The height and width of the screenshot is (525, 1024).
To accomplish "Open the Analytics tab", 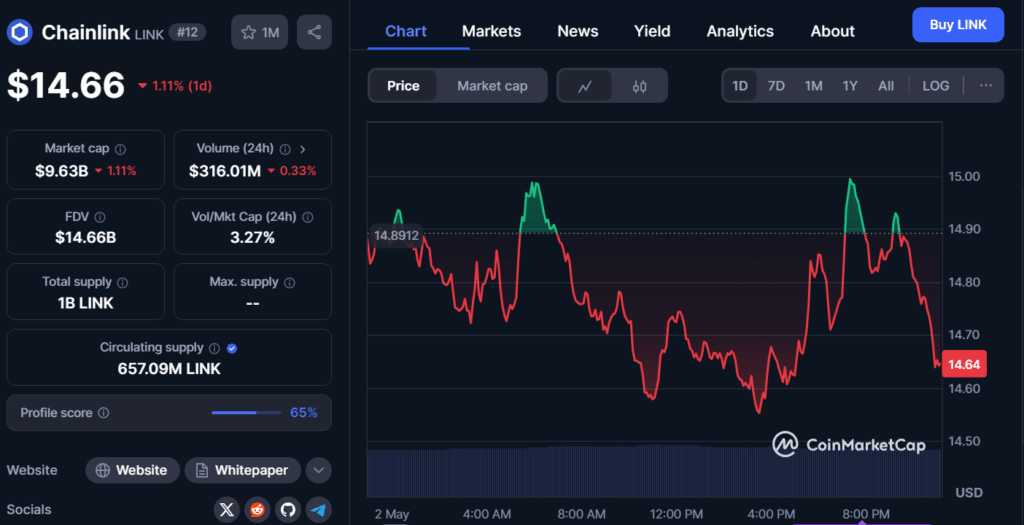I will coord(740,31).
